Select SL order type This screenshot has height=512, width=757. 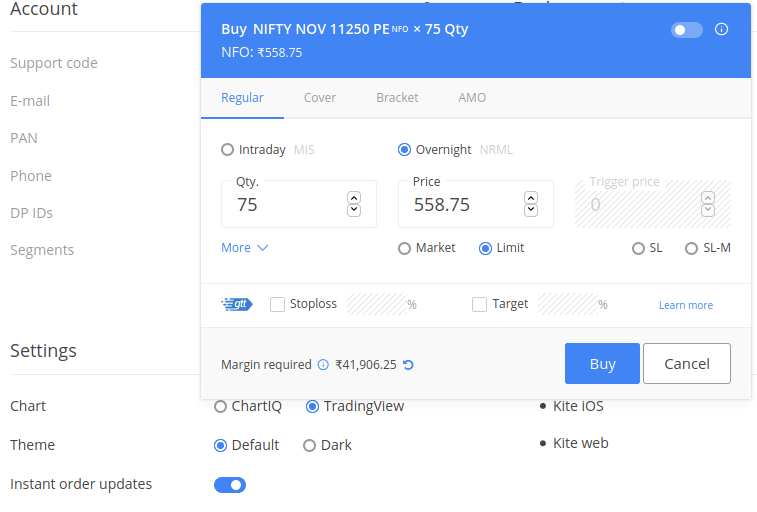click(638, 249)
